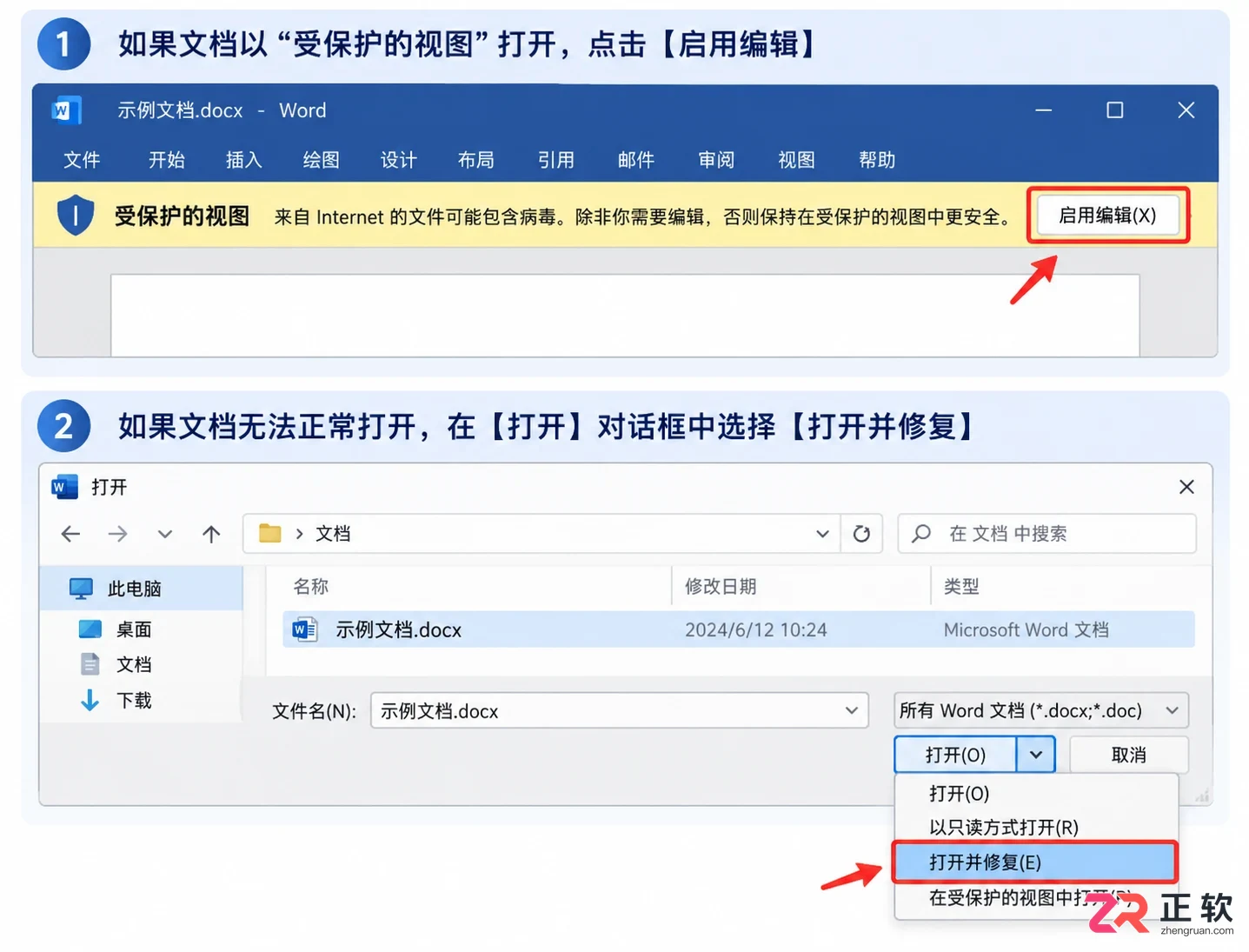Switch to the 视图 ribbon tab
Screen dimensions: 1249x952
(796, 160)
